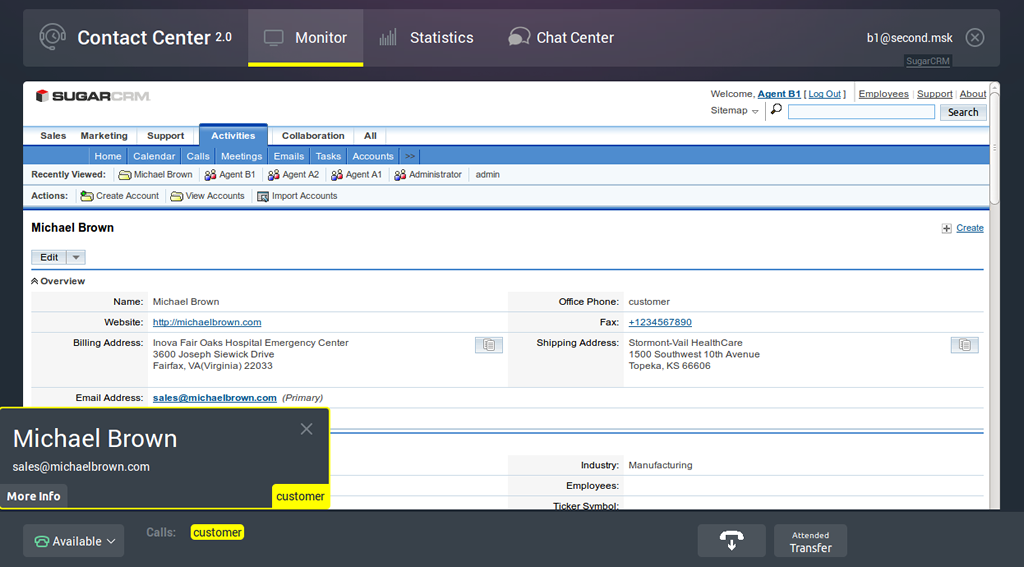Open the Statistics tab
Image resolution: width=1024 pixels, height=567 pixels.
click(x=426, y=38)
